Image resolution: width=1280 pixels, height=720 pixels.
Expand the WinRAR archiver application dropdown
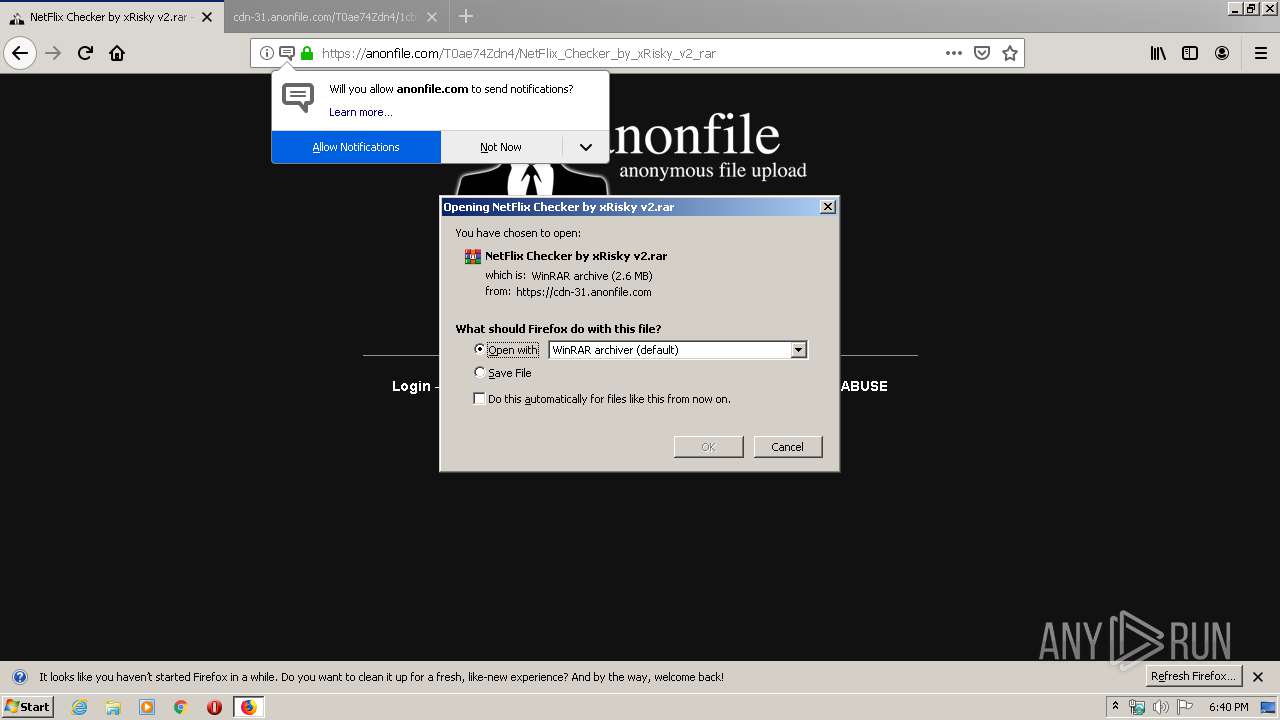click(798, 350)
